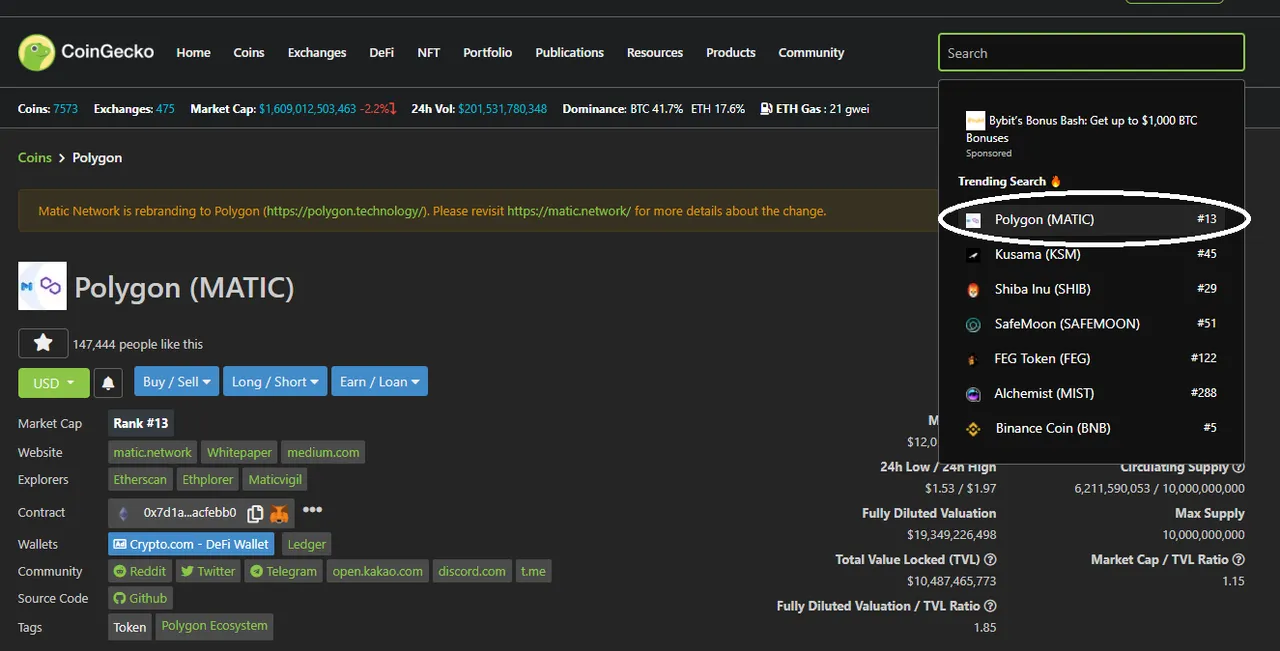Viewport: 1280px width, 651px height.
Task: Select Polygon (MATIC) trending search result
Action: [x=1091, y=219]
